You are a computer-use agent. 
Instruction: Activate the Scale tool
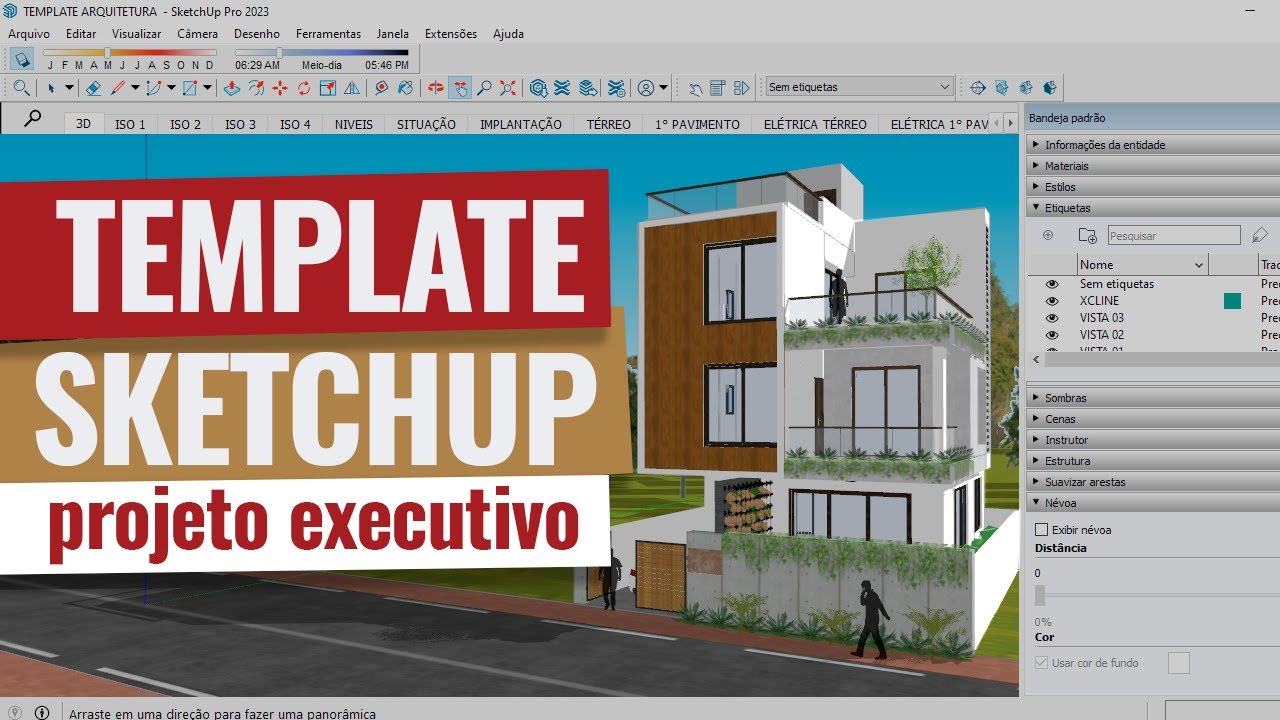pyautogui.click(x=328, y=88)
